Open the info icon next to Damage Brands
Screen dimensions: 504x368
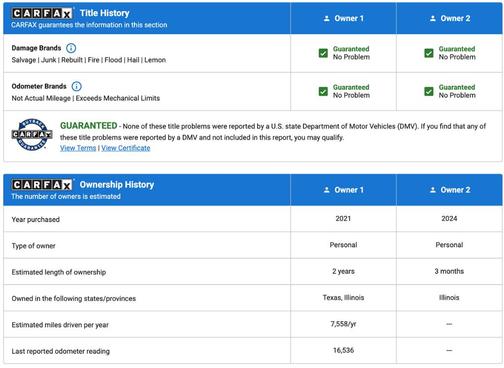tap(71, 48)
